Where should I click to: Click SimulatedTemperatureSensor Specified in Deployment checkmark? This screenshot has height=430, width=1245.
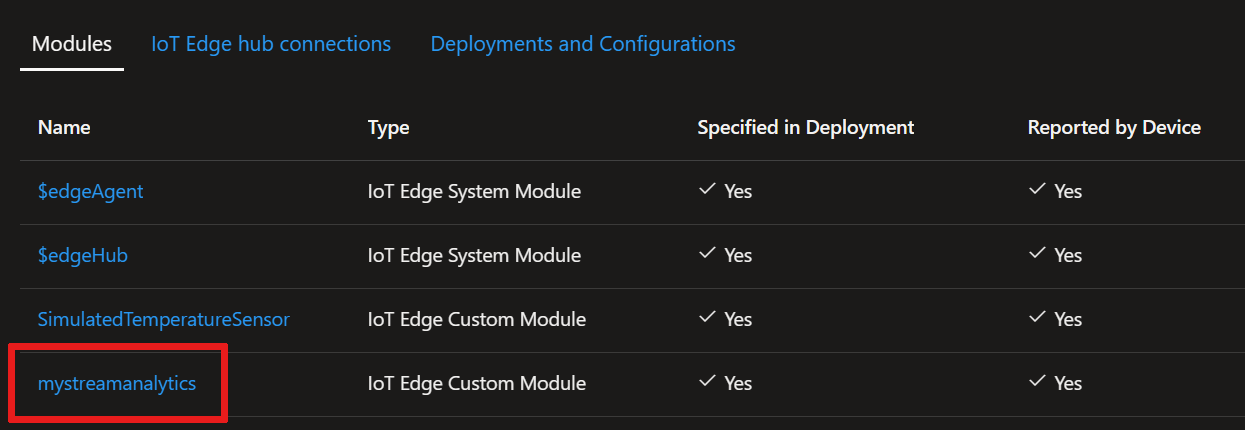click(x=706, y=318)
